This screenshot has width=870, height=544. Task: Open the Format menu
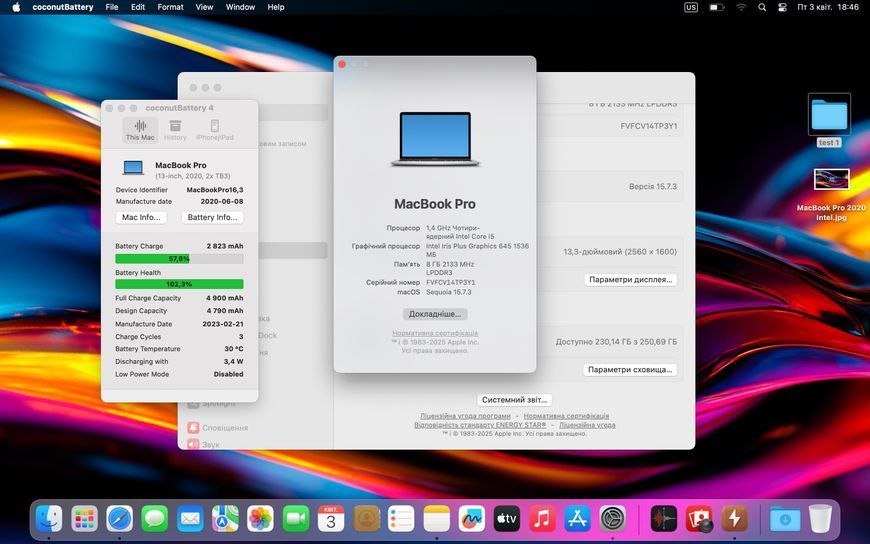(170, 7)
